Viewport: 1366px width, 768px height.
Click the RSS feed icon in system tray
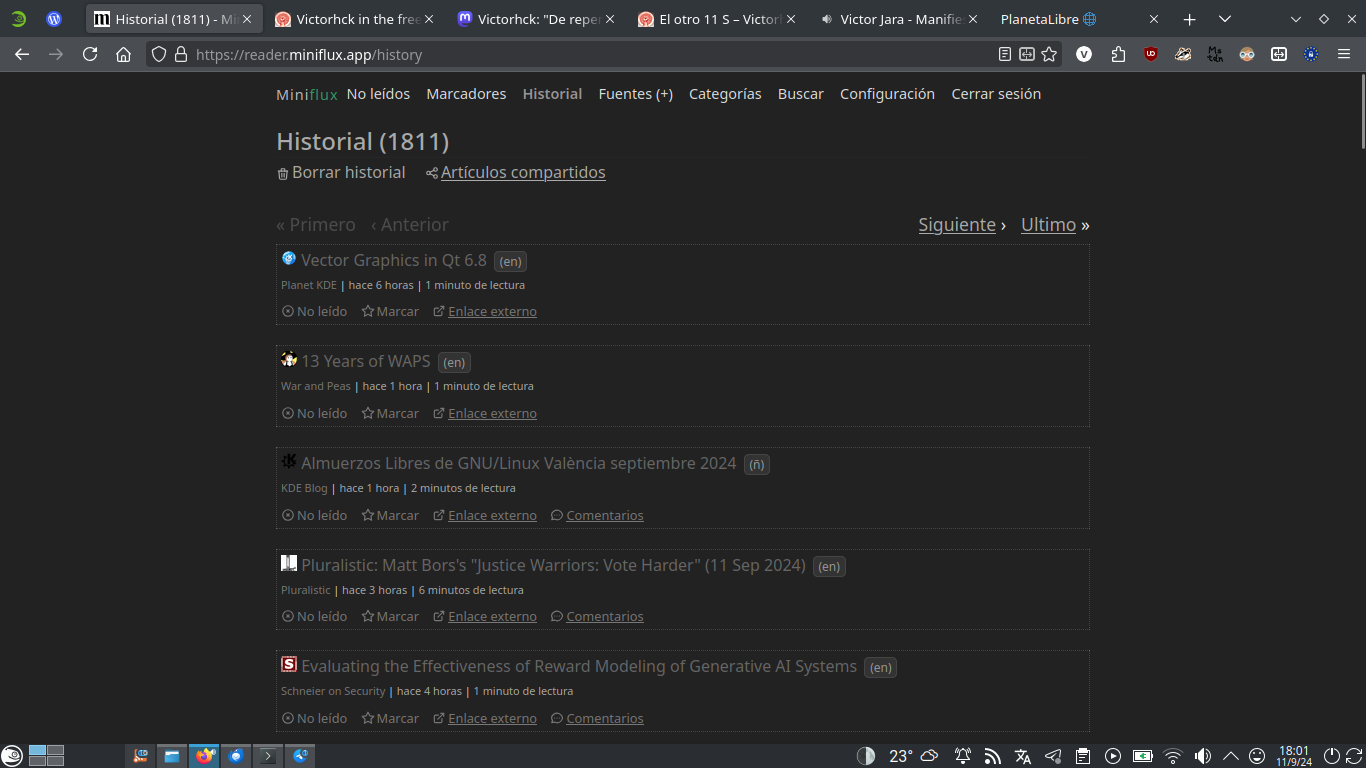coord(992,756)
